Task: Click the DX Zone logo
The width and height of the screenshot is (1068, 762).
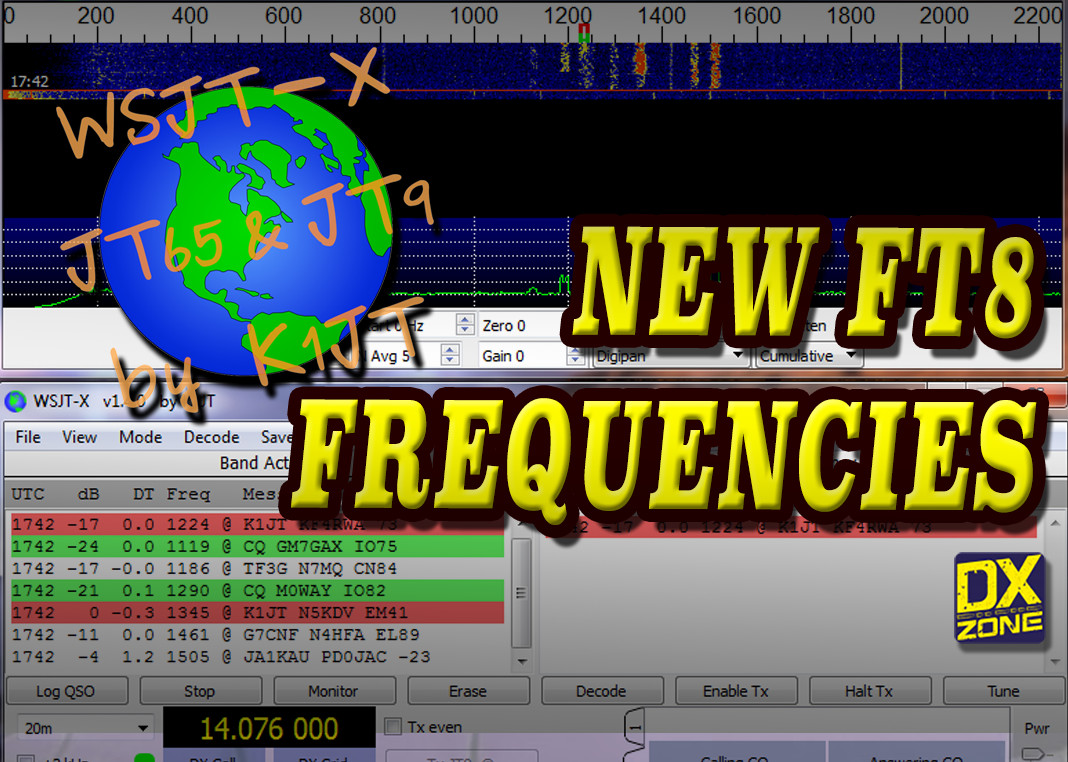Action: [1000, 598]
